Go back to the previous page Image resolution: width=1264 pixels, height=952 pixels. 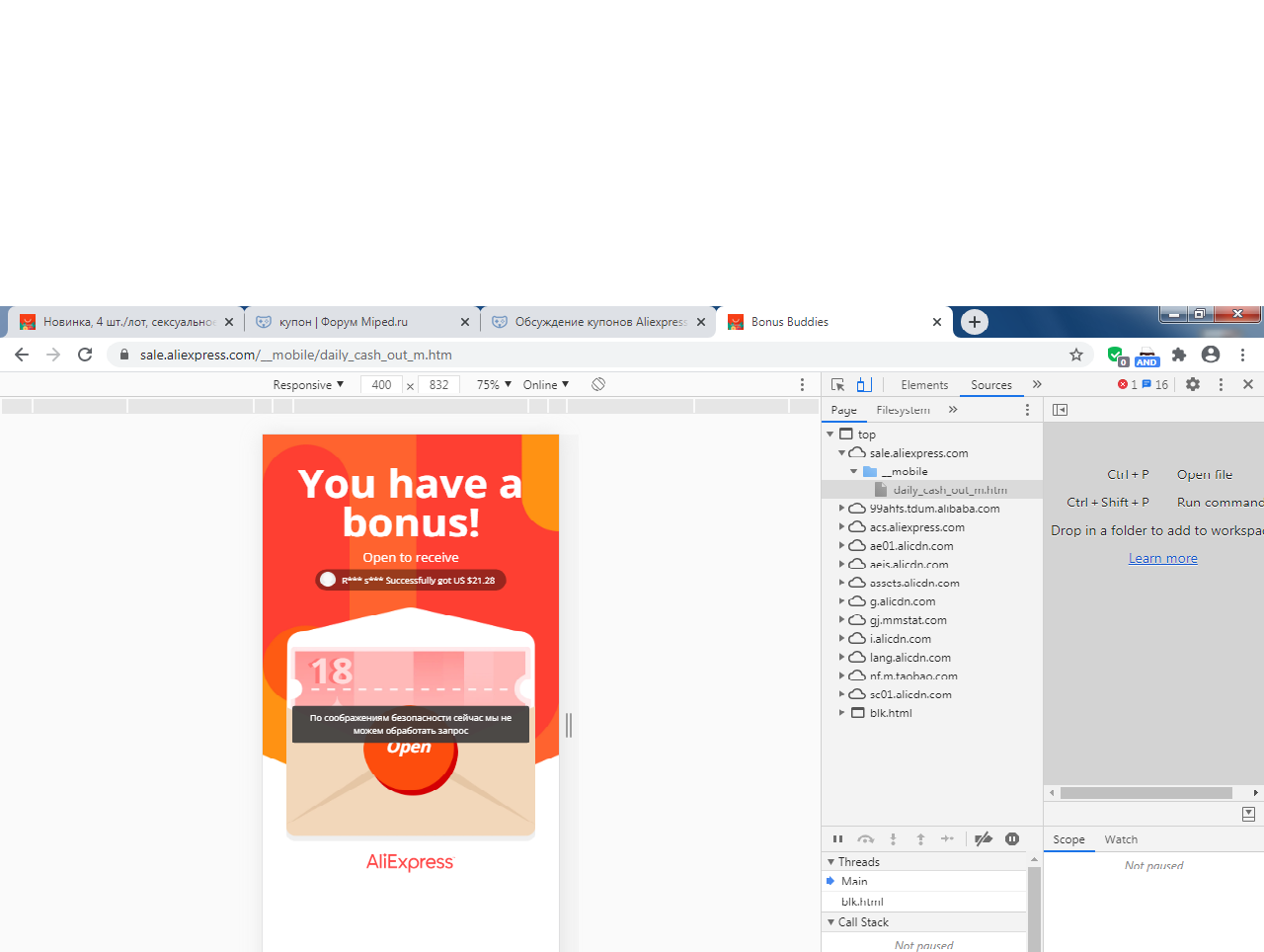tap(22, 355)
